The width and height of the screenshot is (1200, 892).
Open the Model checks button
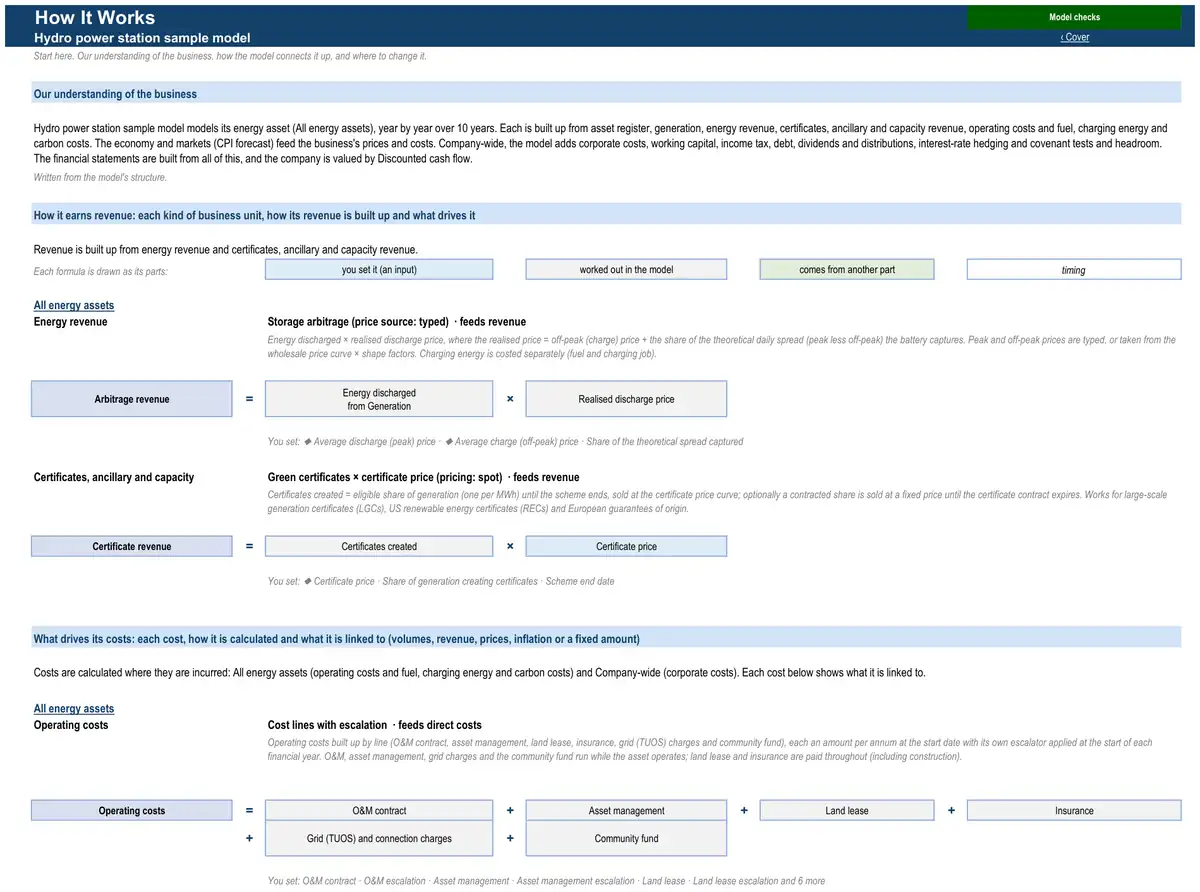[x=1074, y=17]
